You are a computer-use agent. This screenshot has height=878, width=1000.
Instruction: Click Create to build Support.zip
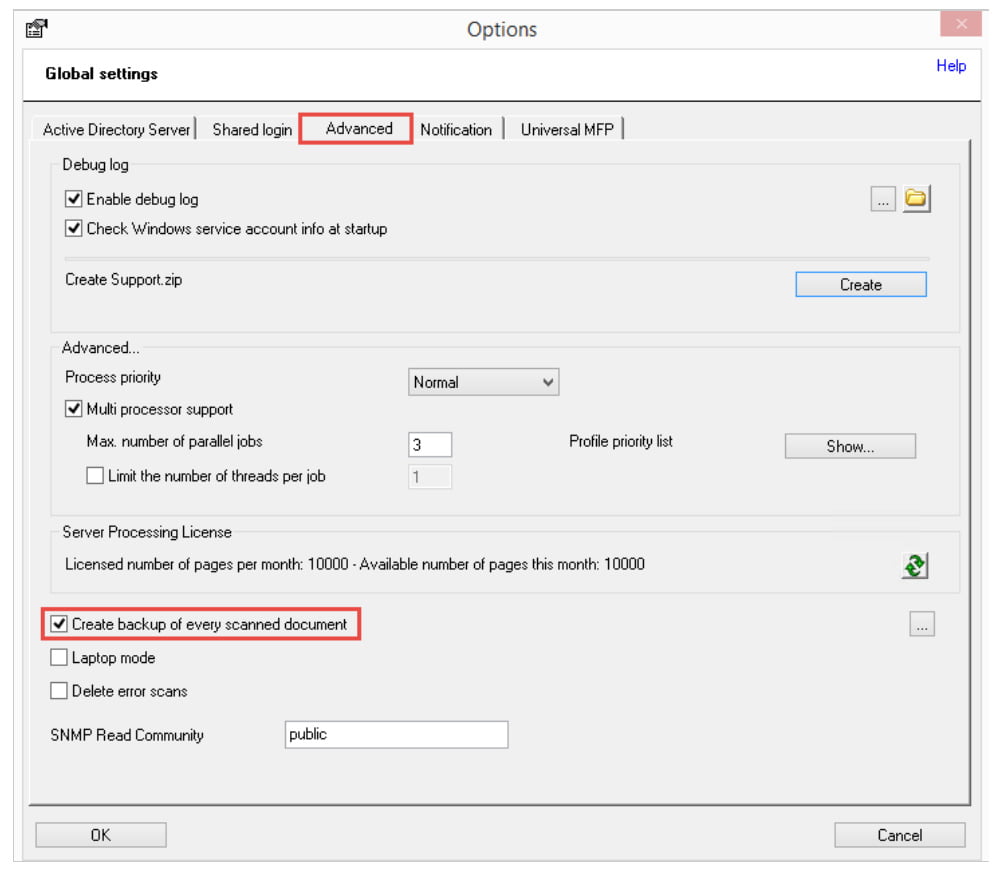pos(860,284)
